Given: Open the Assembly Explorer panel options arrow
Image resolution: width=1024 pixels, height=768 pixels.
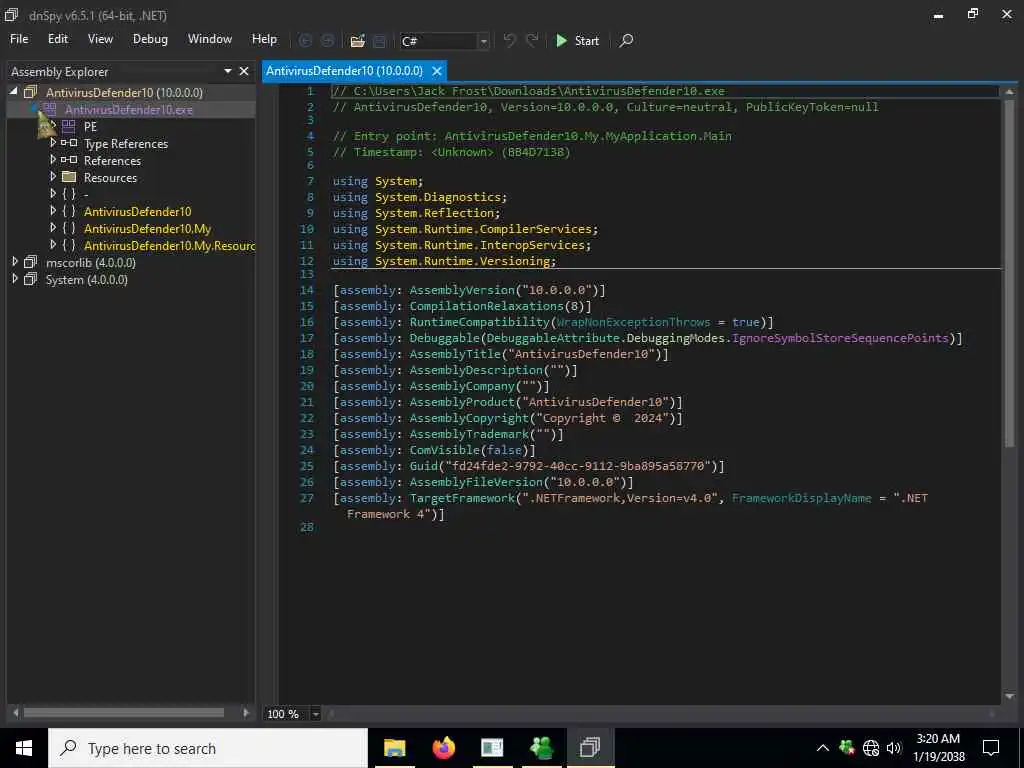Looking at the screenshot, I should (228, 71).
